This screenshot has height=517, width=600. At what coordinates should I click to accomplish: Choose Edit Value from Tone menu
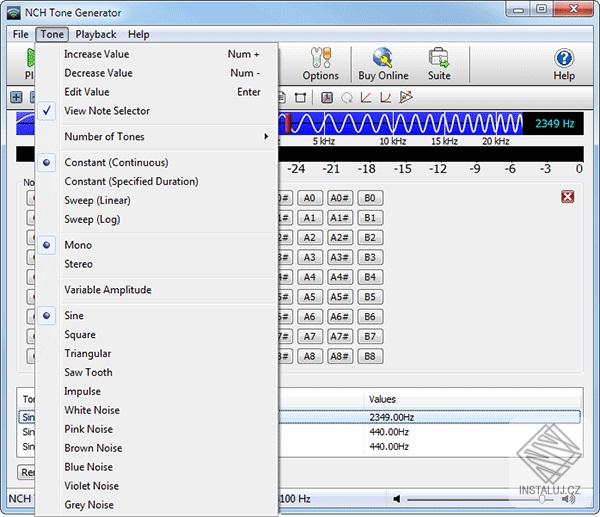[x=157, y=92]
